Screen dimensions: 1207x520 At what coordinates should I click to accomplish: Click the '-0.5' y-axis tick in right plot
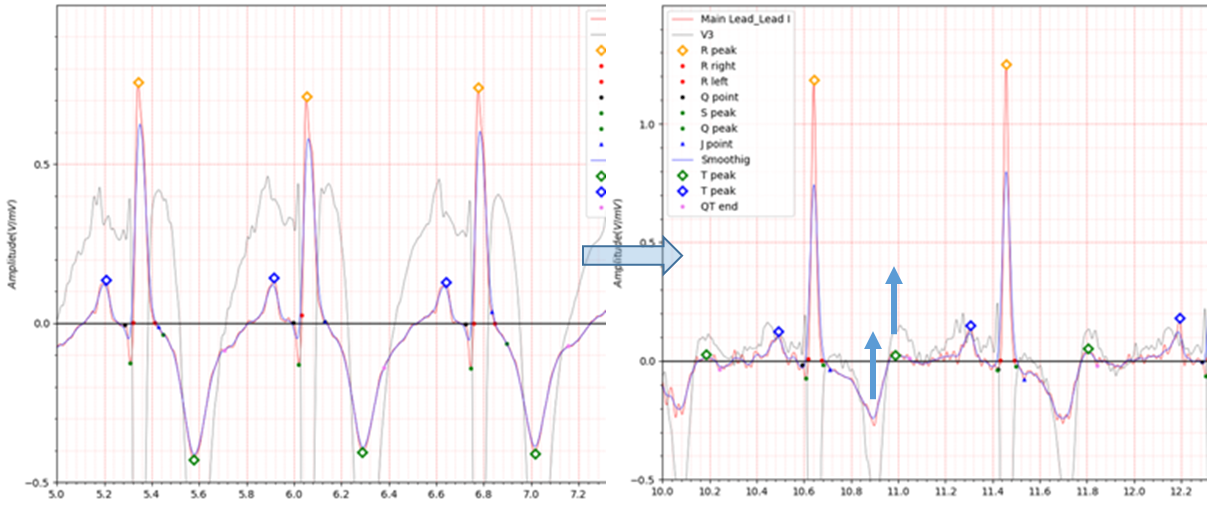(645, 480)
